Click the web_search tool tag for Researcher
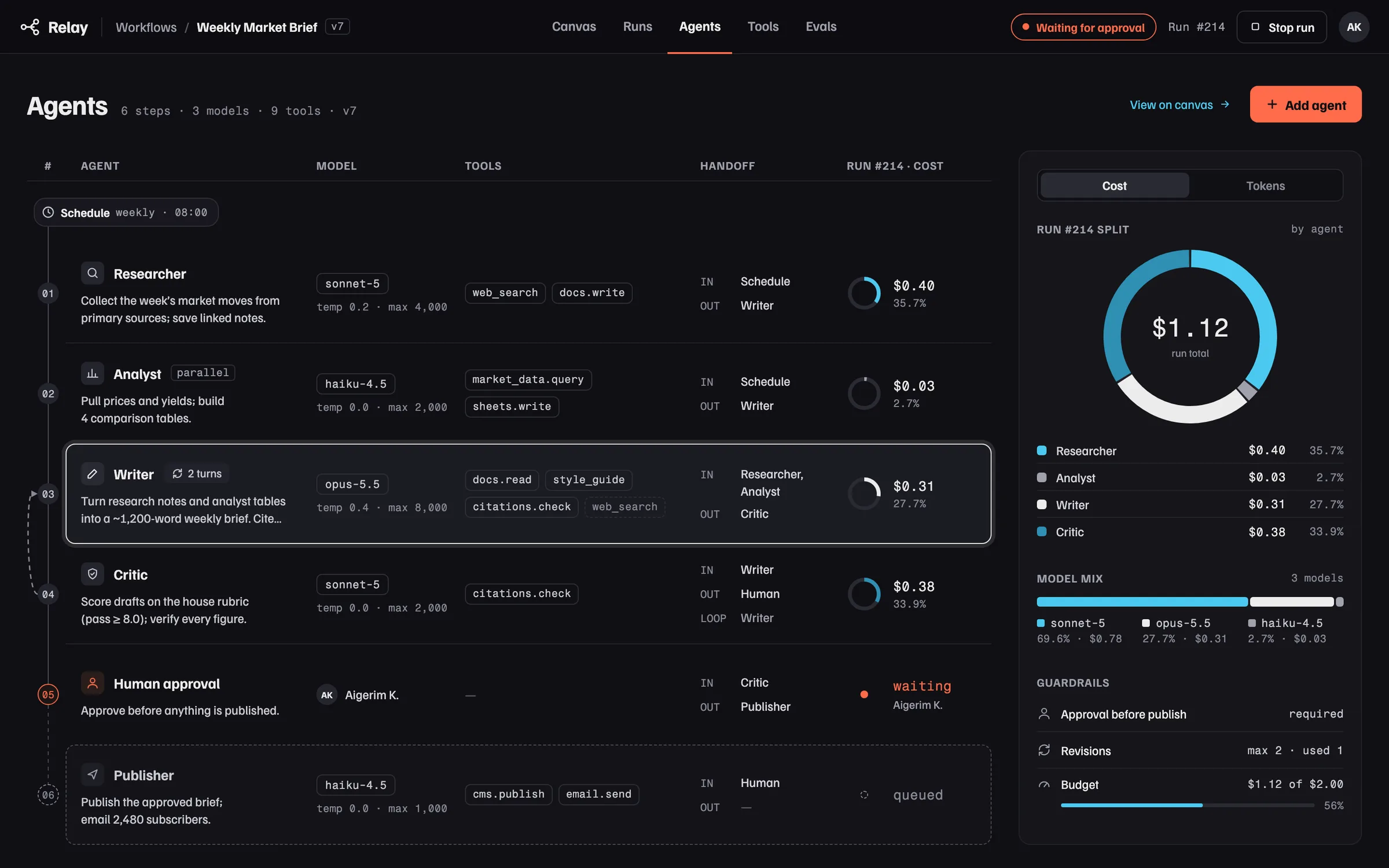The image size is (1389, 868). (x=505, y=293)
